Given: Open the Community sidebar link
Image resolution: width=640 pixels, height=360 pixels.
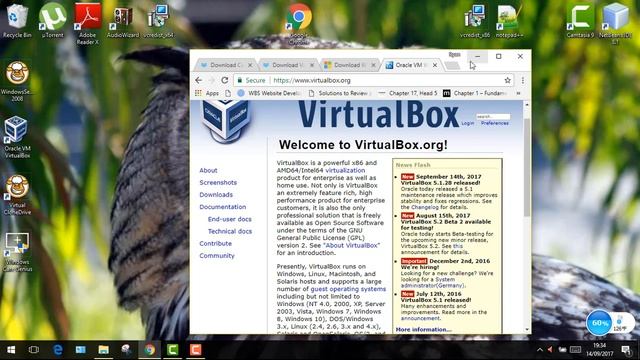Looking at the screenshot, I should coord(217,256).
